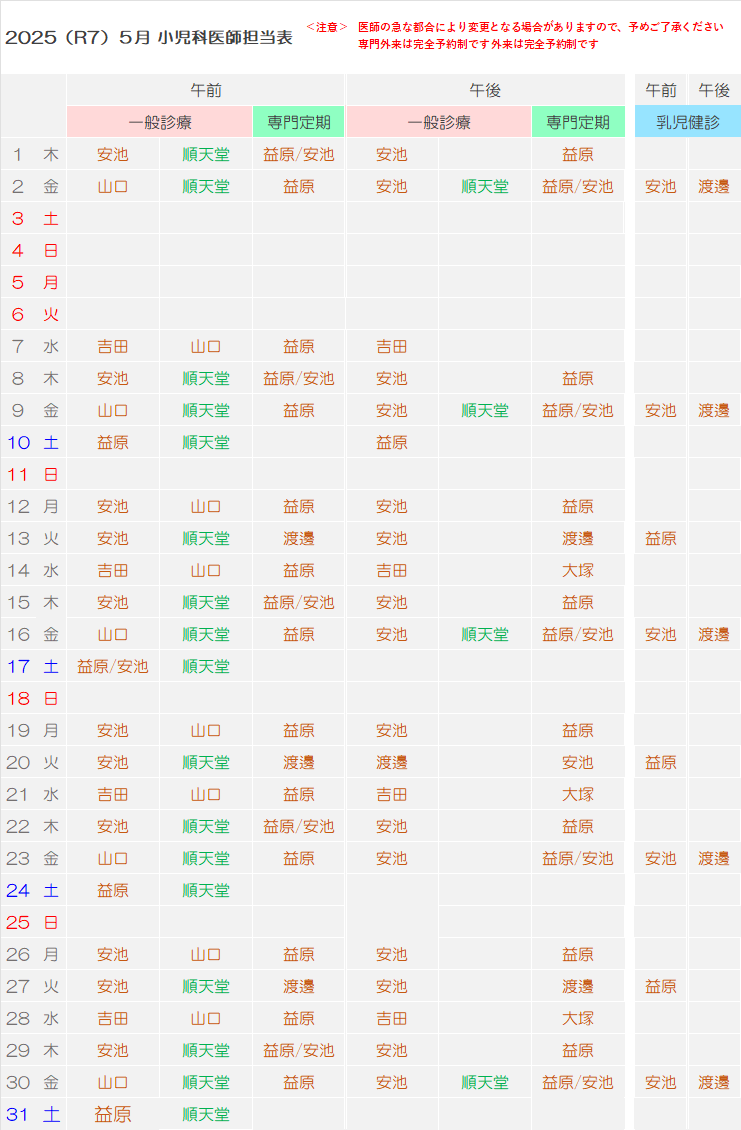Screen dimensions: 741x1130
Task: Select afternoon 専門定期 安池 on May 20
Action: point(577,763)
